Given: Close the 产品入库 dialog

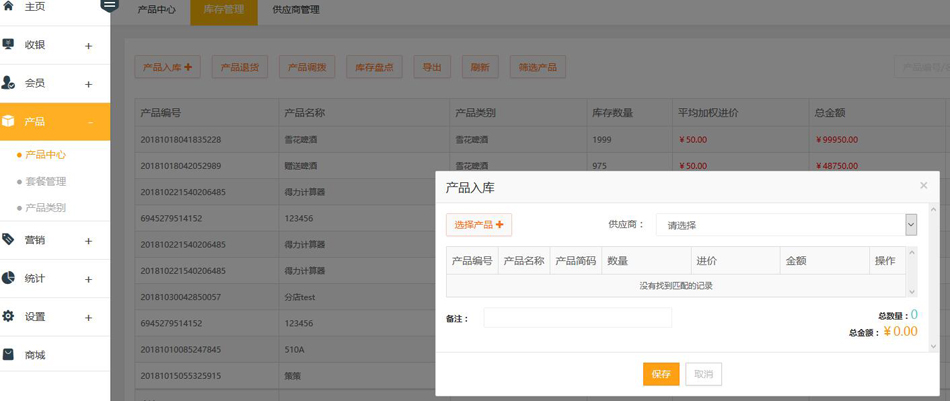Looking at the screenshot, I should click(x=923, y=186).
